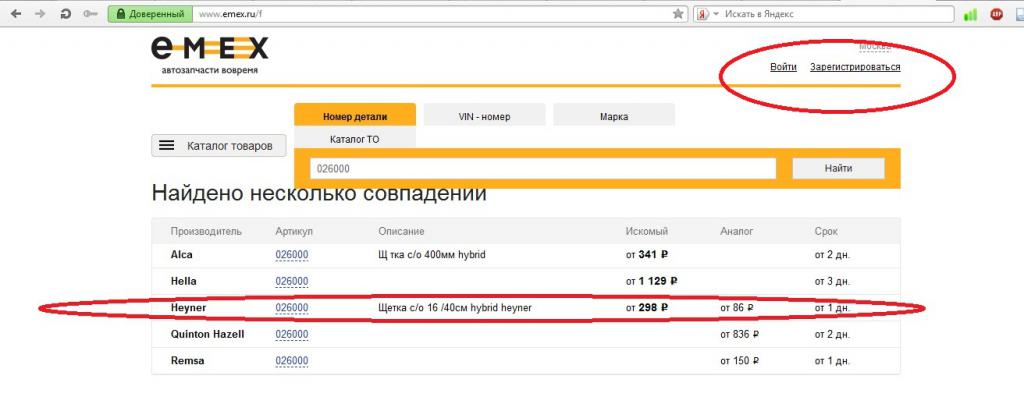Click the Hella manufacturer name

[x=184, y=281]
